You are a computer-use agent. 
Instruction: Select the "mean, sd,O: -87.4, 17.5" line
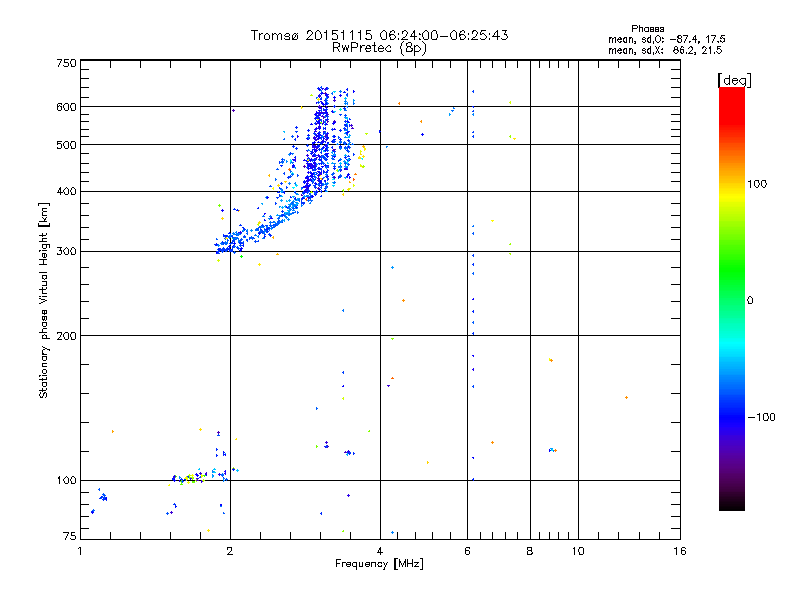(x=667, y=39)
